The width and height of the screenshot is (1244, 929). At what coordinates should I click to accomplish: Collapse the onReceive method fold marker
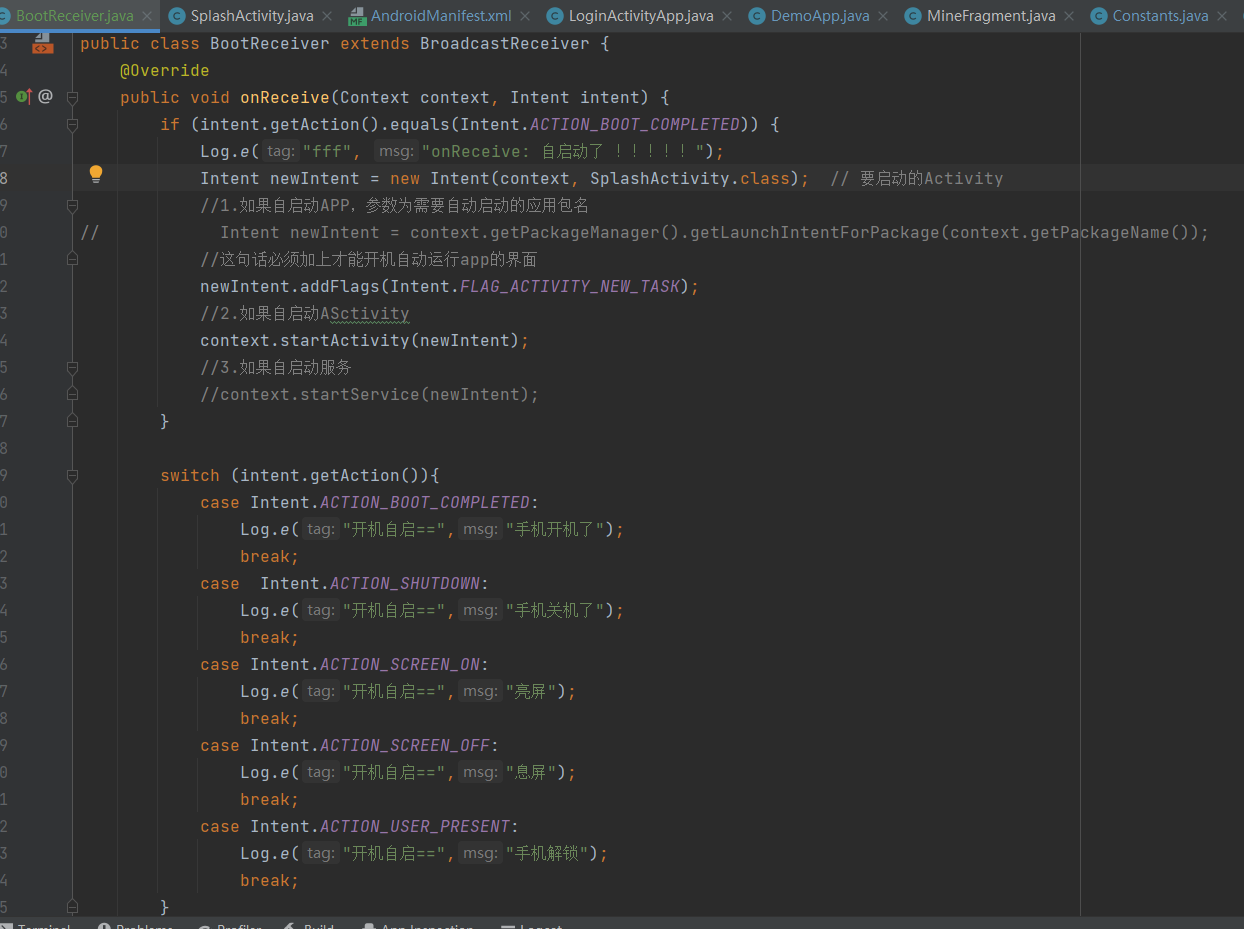(x=72, y=98)
